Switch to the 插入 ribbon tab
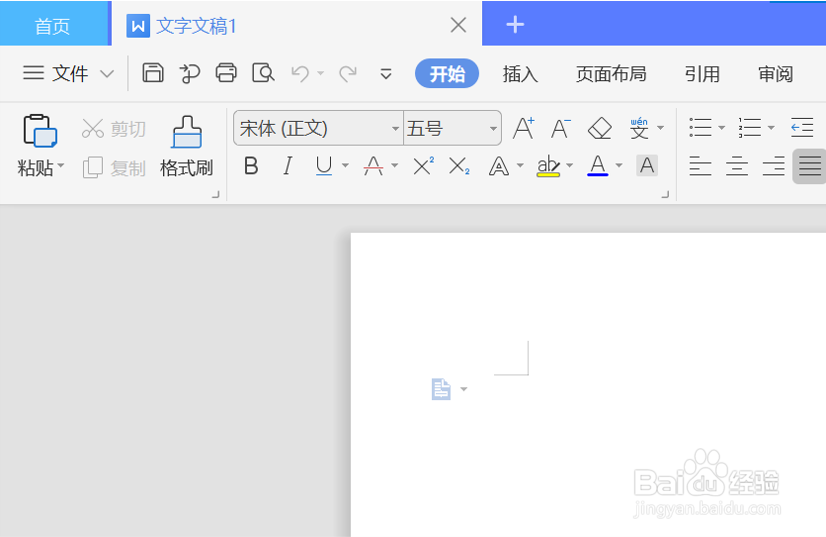 (x=520, y=74)
